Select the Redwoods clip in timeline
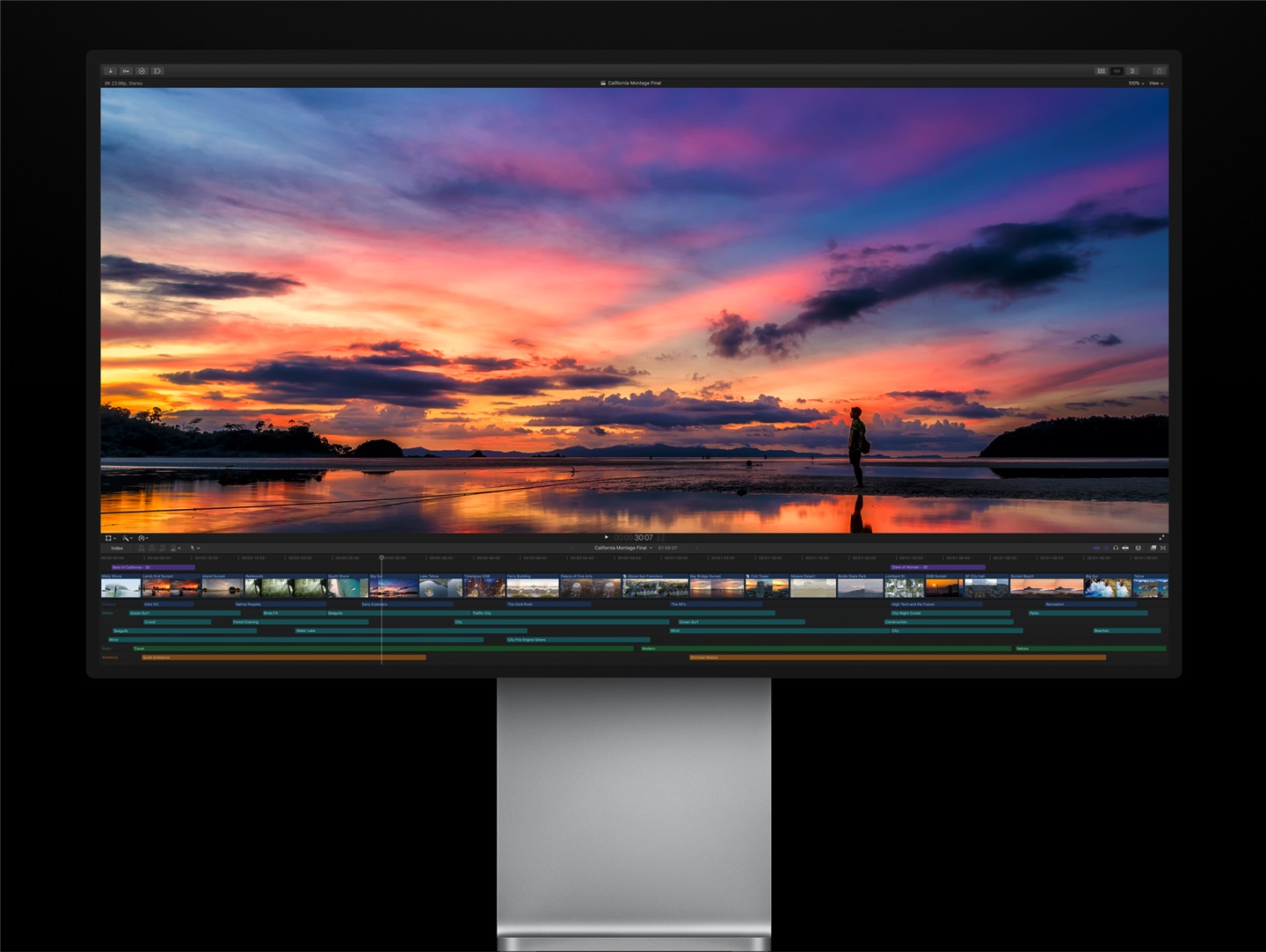The width and height of the screenshot is (1266, 952). tap(286, 586)
